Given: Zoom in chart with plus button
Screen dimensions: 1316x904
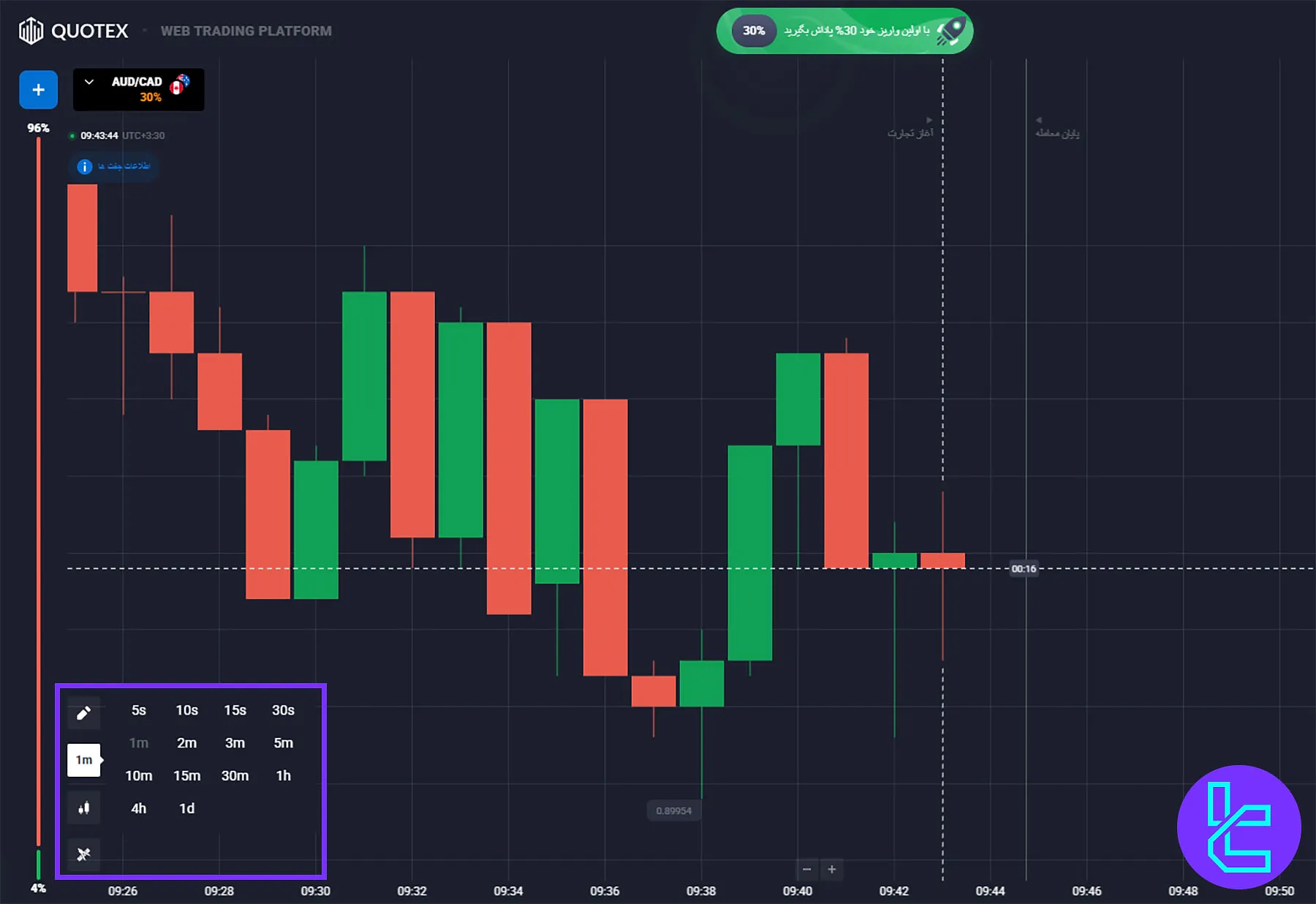Looking at the screenshot, I should coord(832,870).
